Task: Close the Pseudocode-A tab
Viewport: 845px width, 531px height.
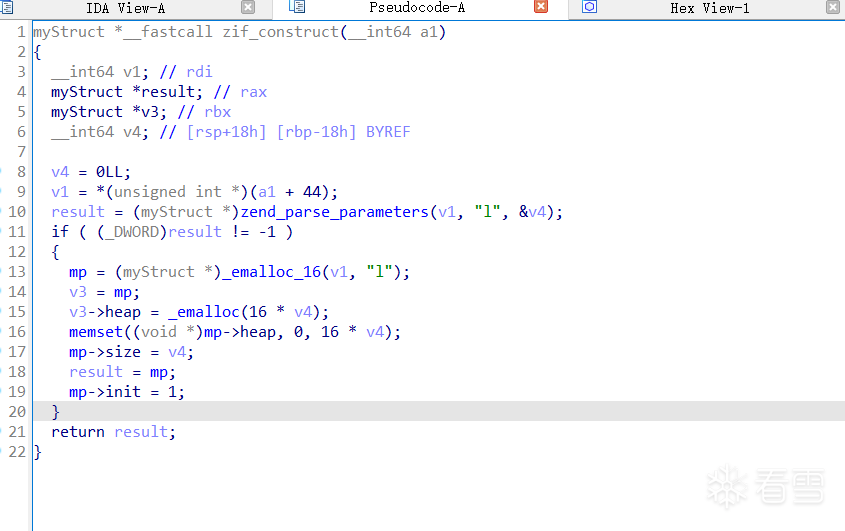Action: (541, 6)
